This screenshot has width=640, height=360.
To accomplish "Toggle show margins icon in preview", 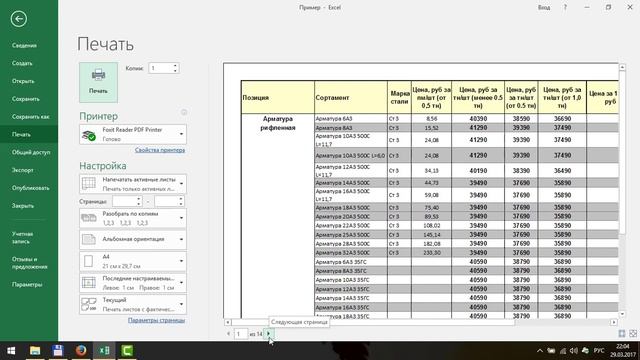I will tap(622, 333).
